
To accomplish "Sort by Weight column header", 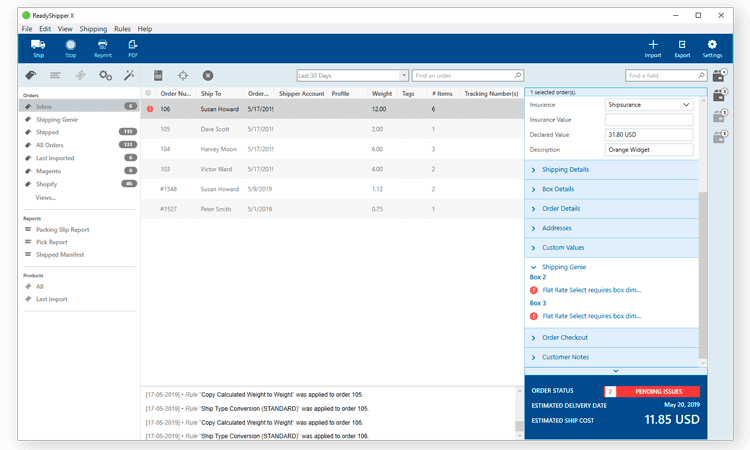I will pos(382,94).
